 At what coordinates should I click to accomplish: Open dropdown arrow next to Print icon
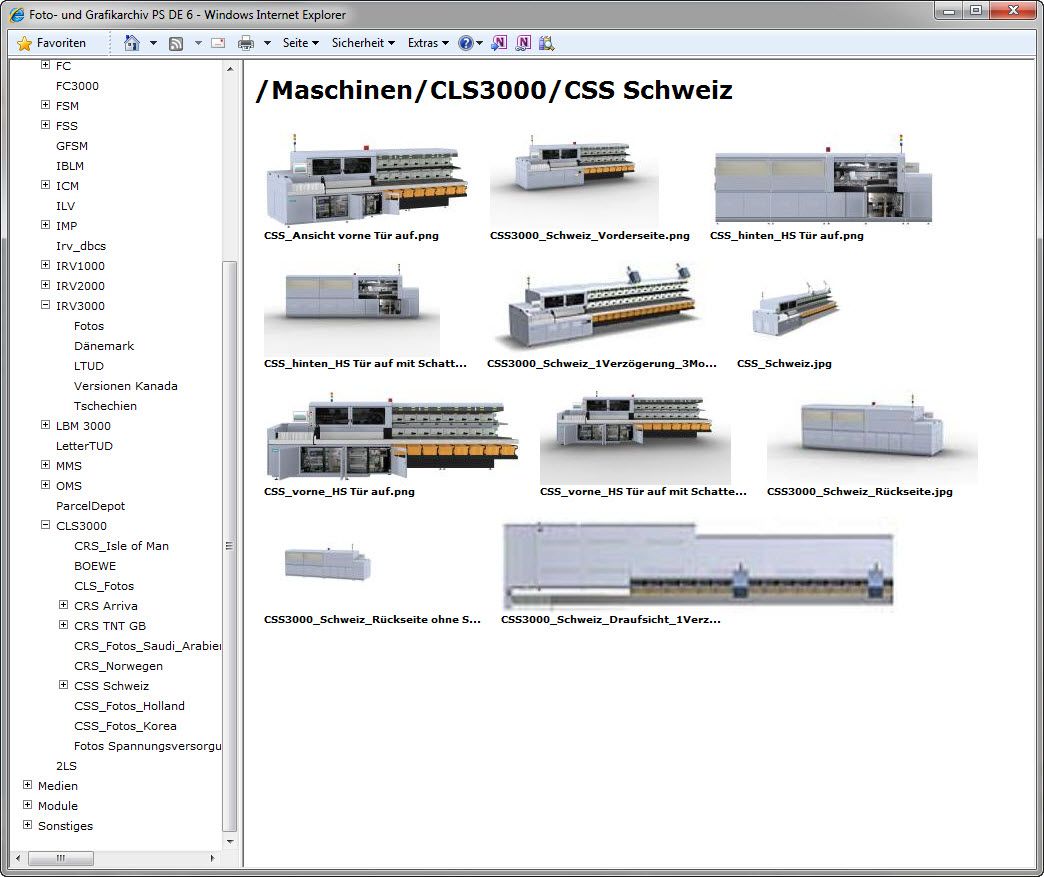click(267, 43)
